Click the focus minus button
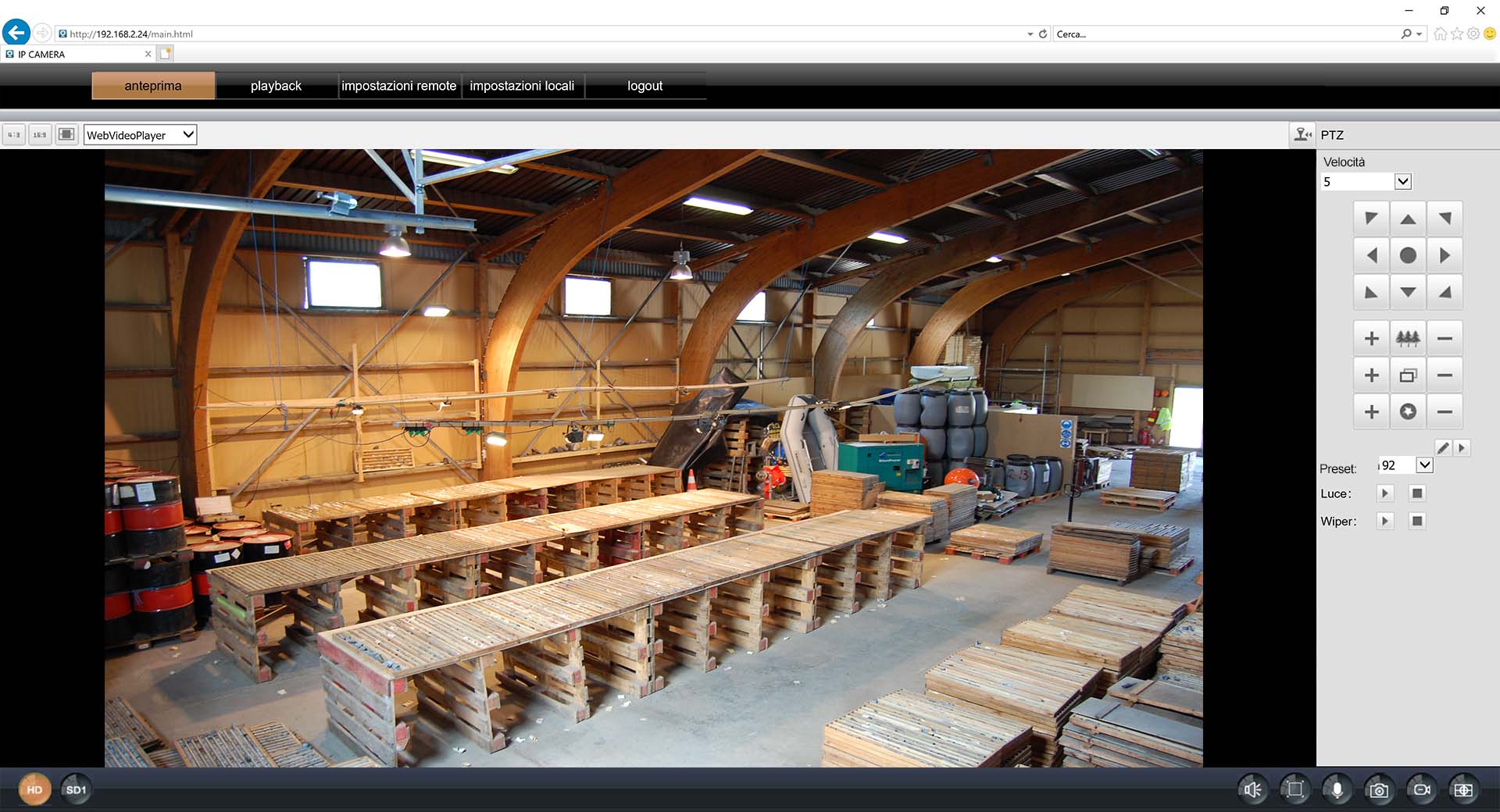1500x812 pixels. (x=1445, y=375)
